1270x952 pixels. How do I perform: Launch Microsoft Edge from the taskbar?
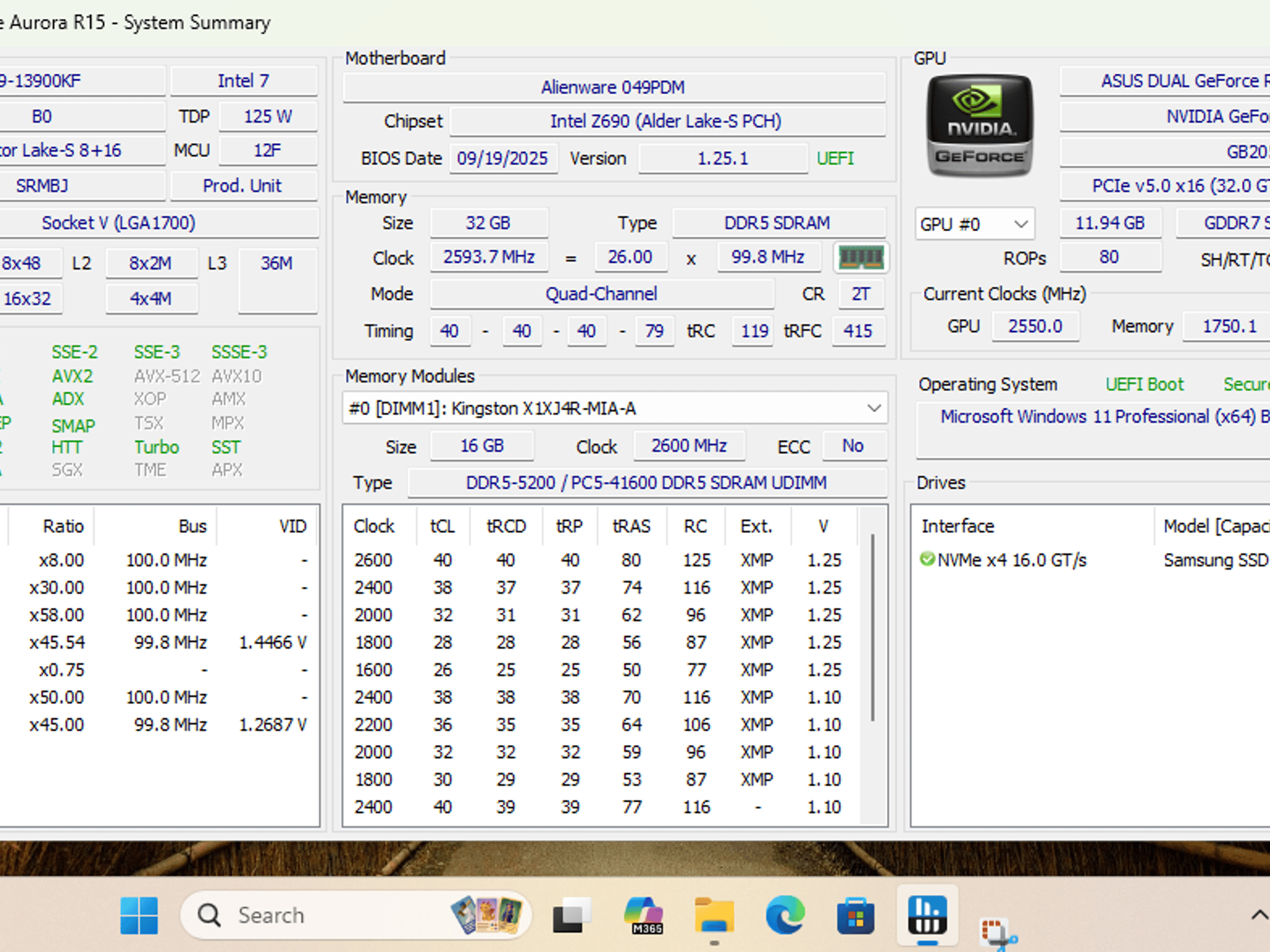[785, 915]
